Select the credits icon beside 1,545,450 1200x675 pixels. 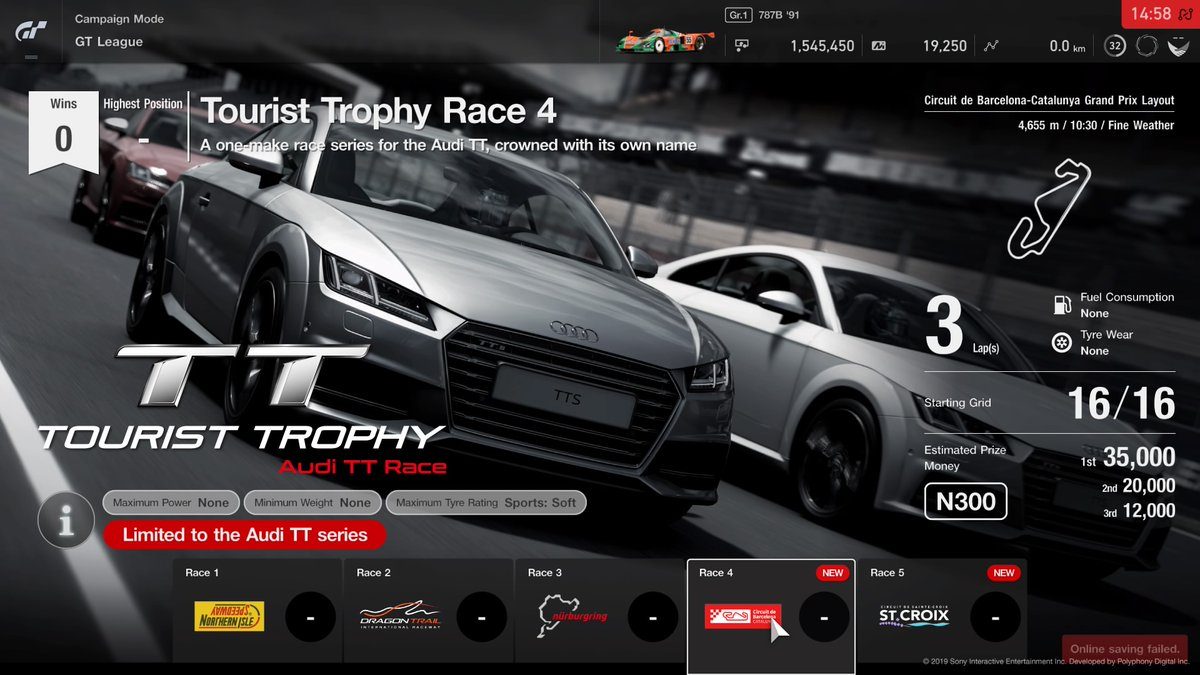[742, 45]
